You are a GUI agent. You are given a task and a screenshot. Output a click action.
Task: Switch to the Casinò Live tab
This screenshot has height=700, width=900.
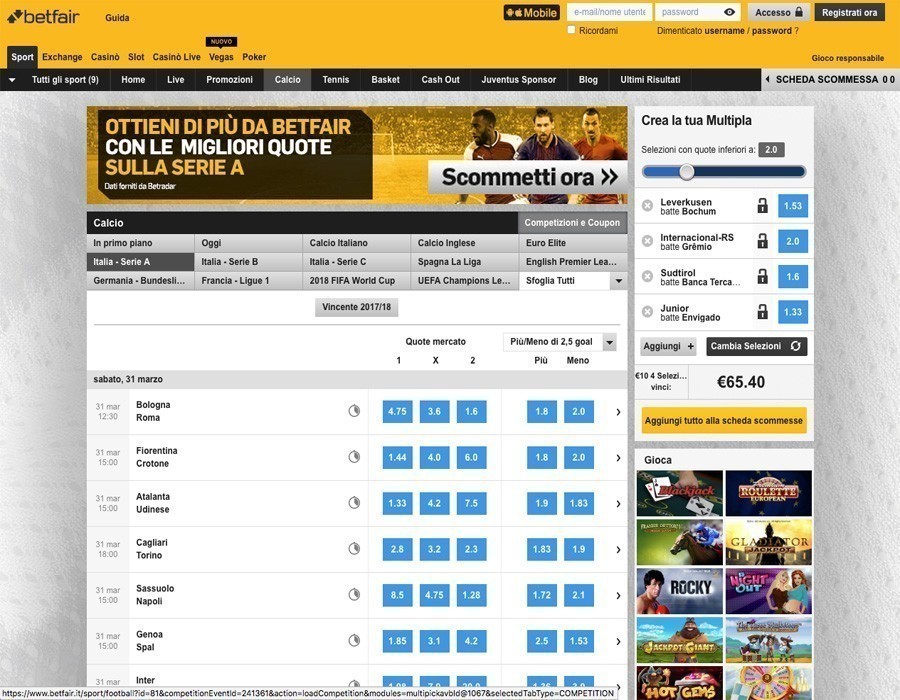(176, 57)
